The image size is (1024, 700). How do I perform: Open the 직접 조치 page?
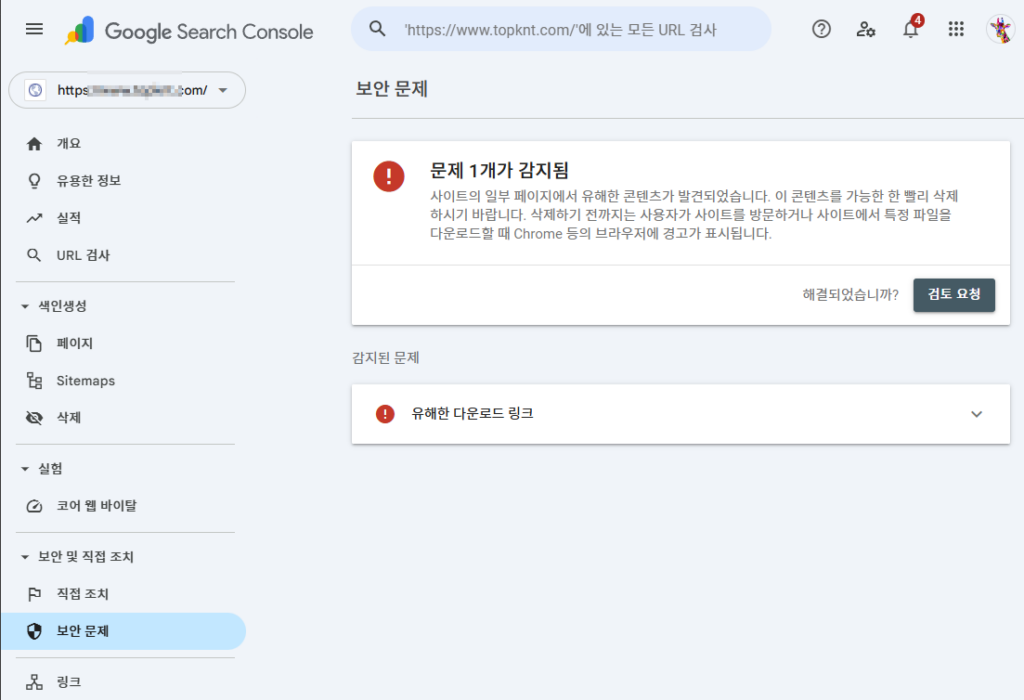[82, 594]
